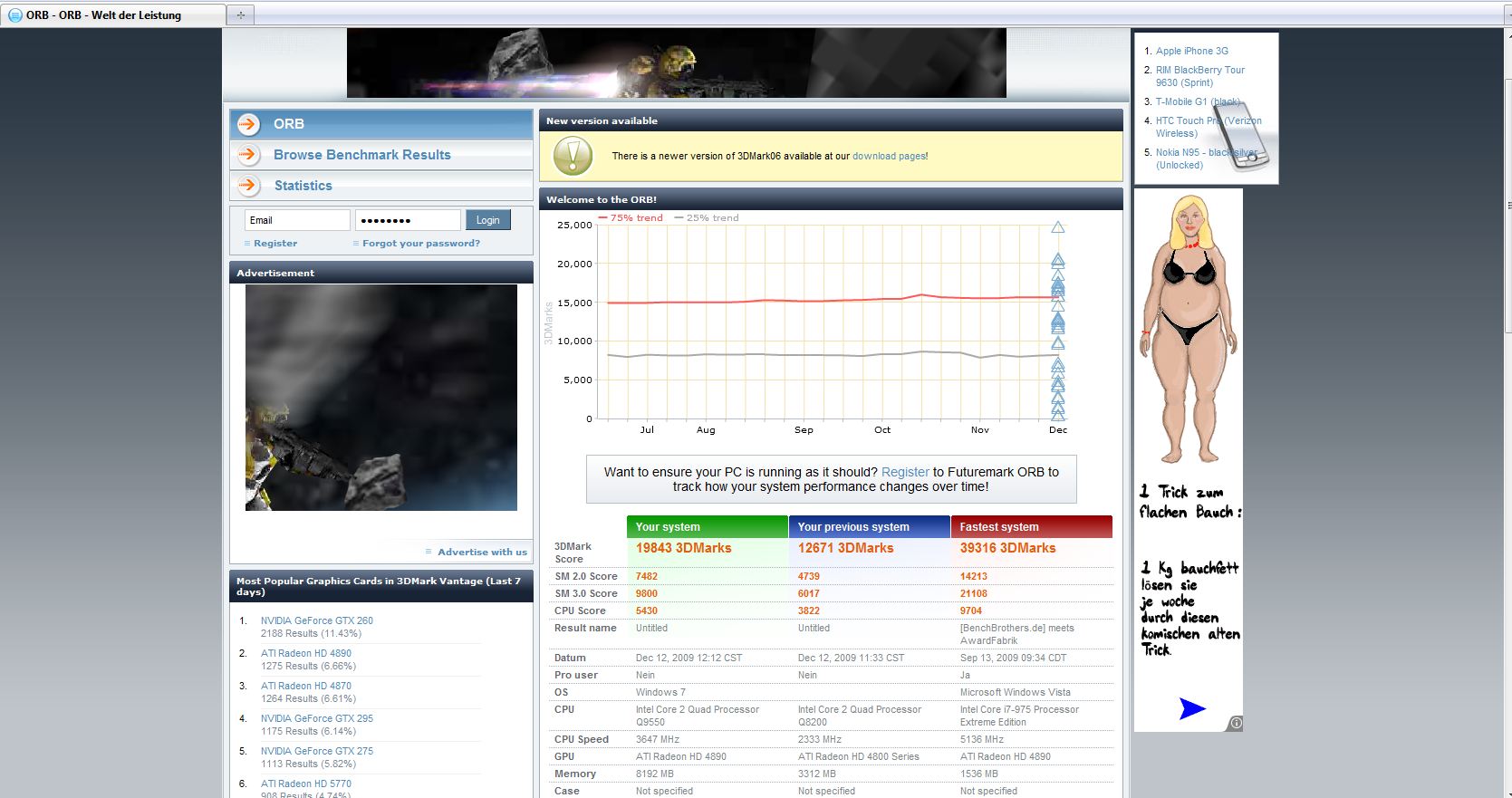
Task: Click the 25% trend legend entry
Action: (x=707, y=218)
